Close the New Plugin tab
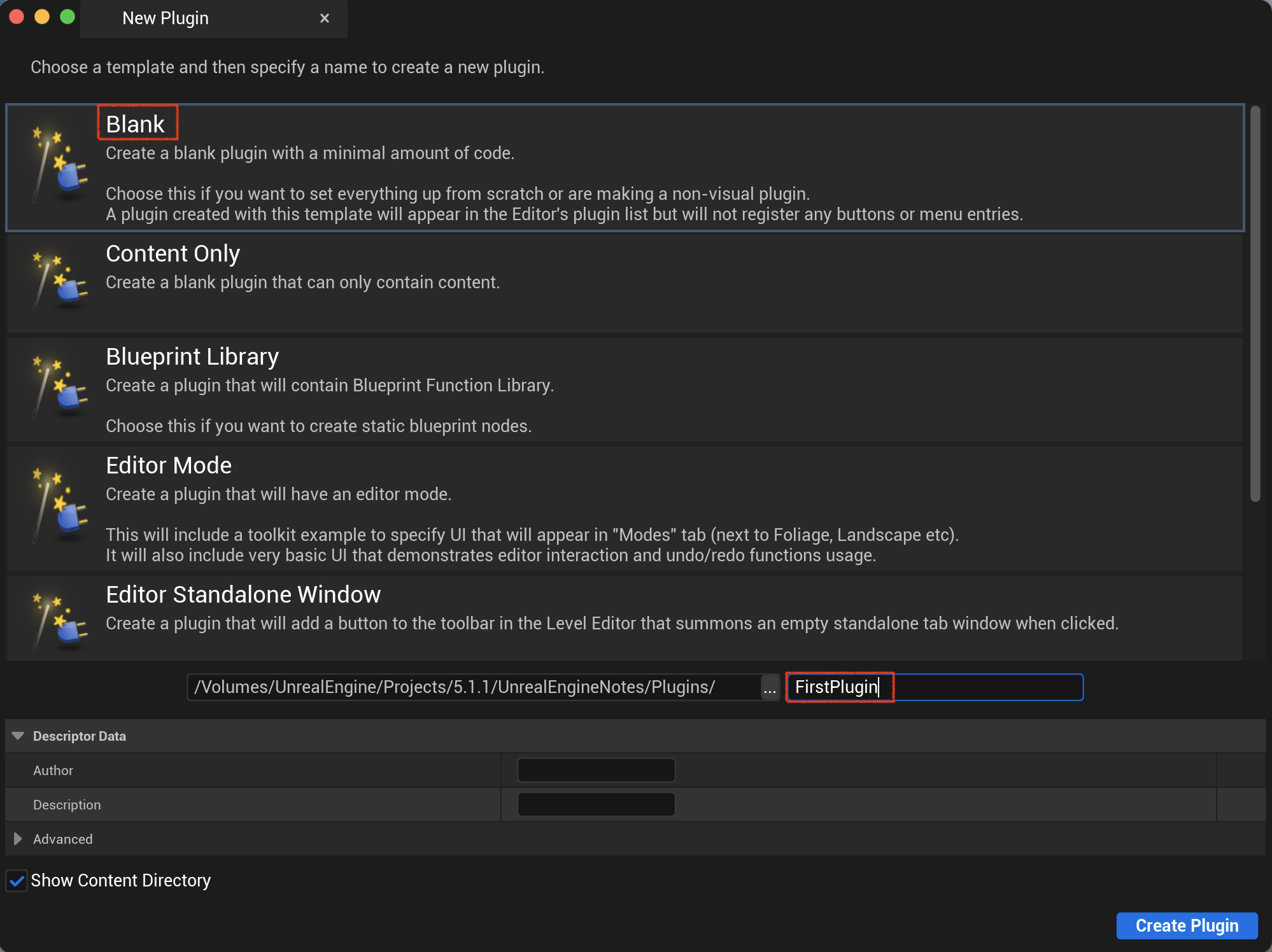 click(325, 18)
